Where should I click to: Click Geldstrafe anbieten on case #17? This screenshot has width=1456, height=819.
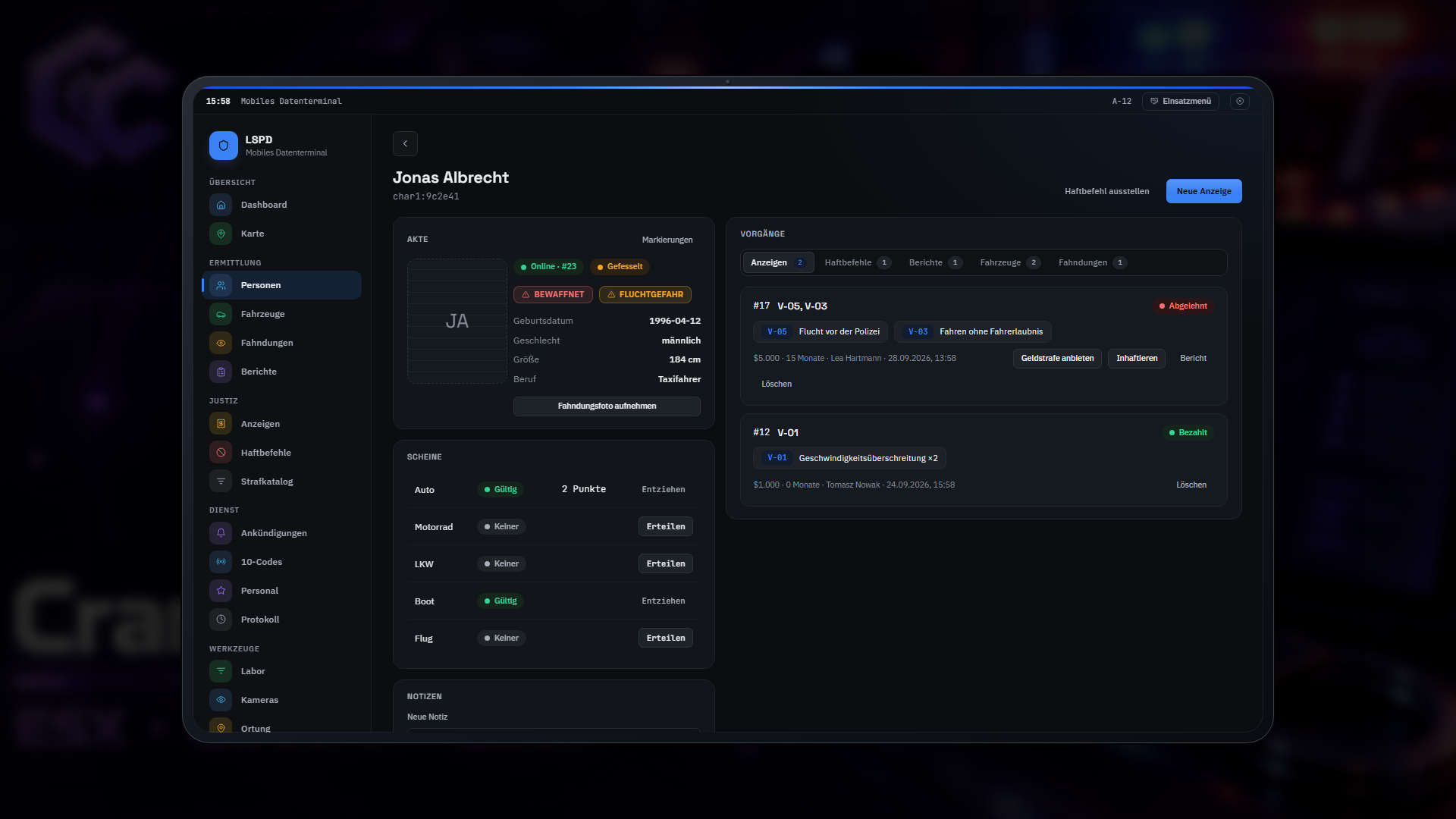pyautogui.click(x=1057, y=358)
